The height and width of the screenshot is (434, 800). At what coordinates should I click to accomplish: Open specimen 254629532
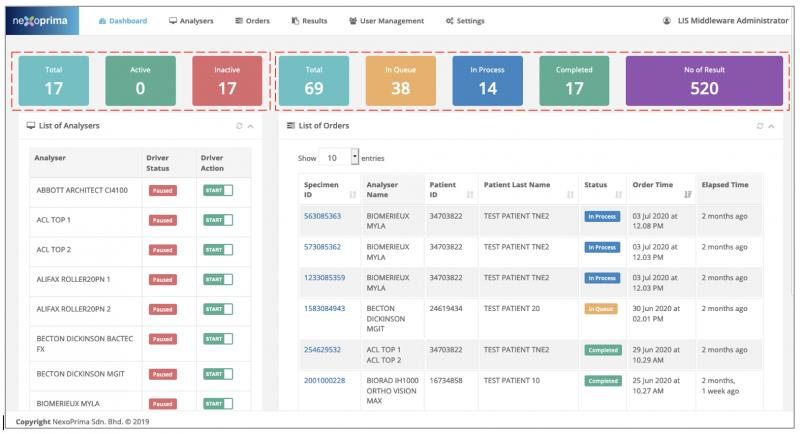click(322, 349)
